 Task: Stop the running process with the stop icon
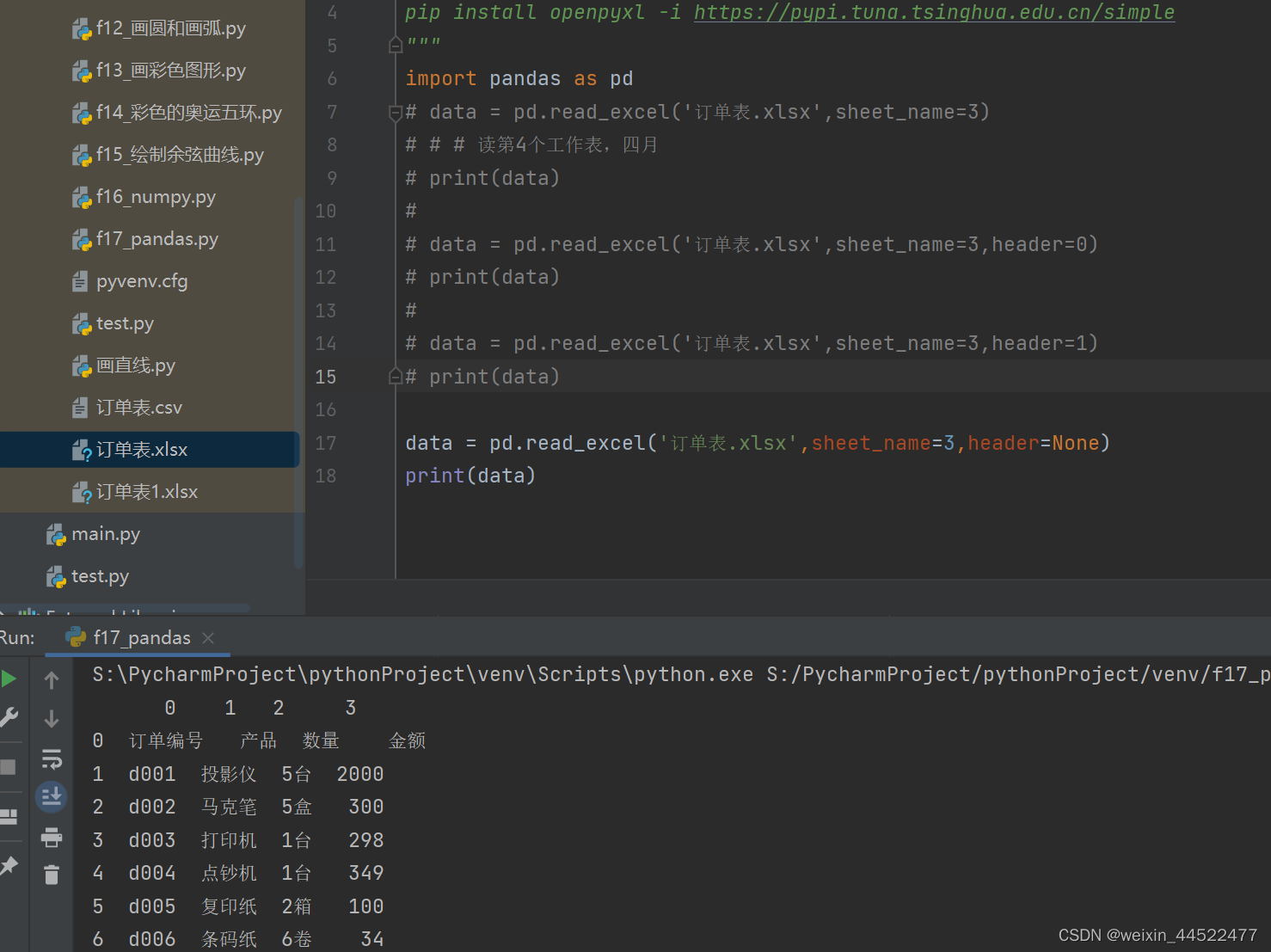[x=9, y=767]
